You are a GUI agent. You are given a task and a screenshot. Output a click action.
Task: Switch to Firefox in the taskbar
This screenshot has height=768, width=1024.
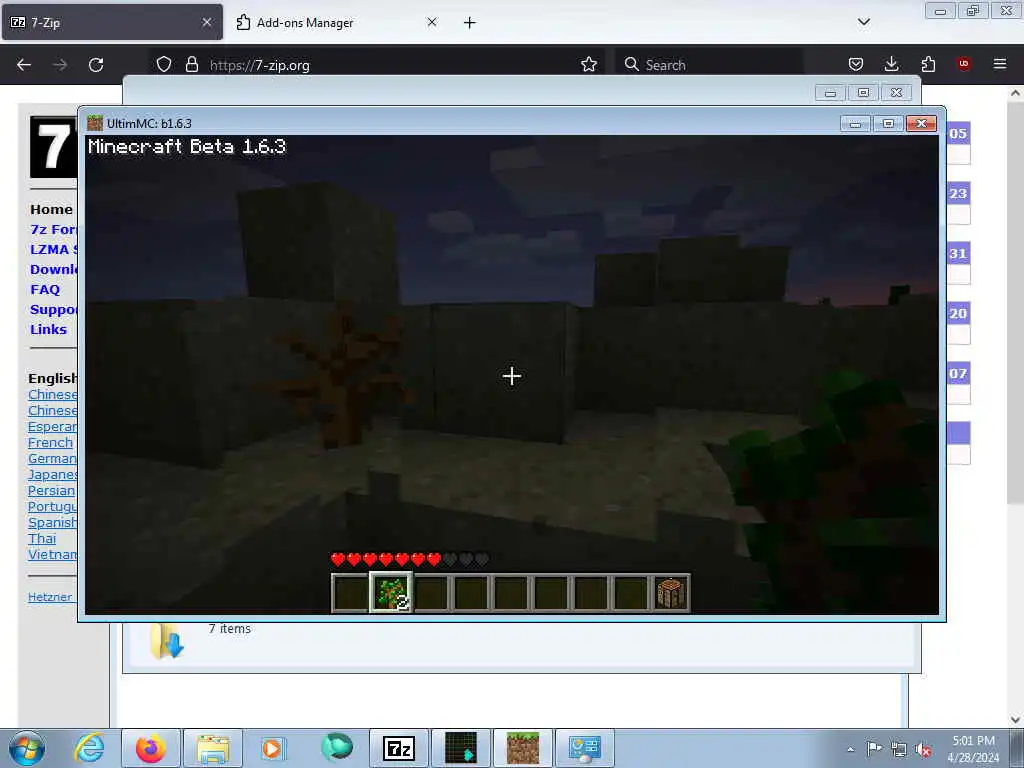pyautogui.click(x=151, y=748)
